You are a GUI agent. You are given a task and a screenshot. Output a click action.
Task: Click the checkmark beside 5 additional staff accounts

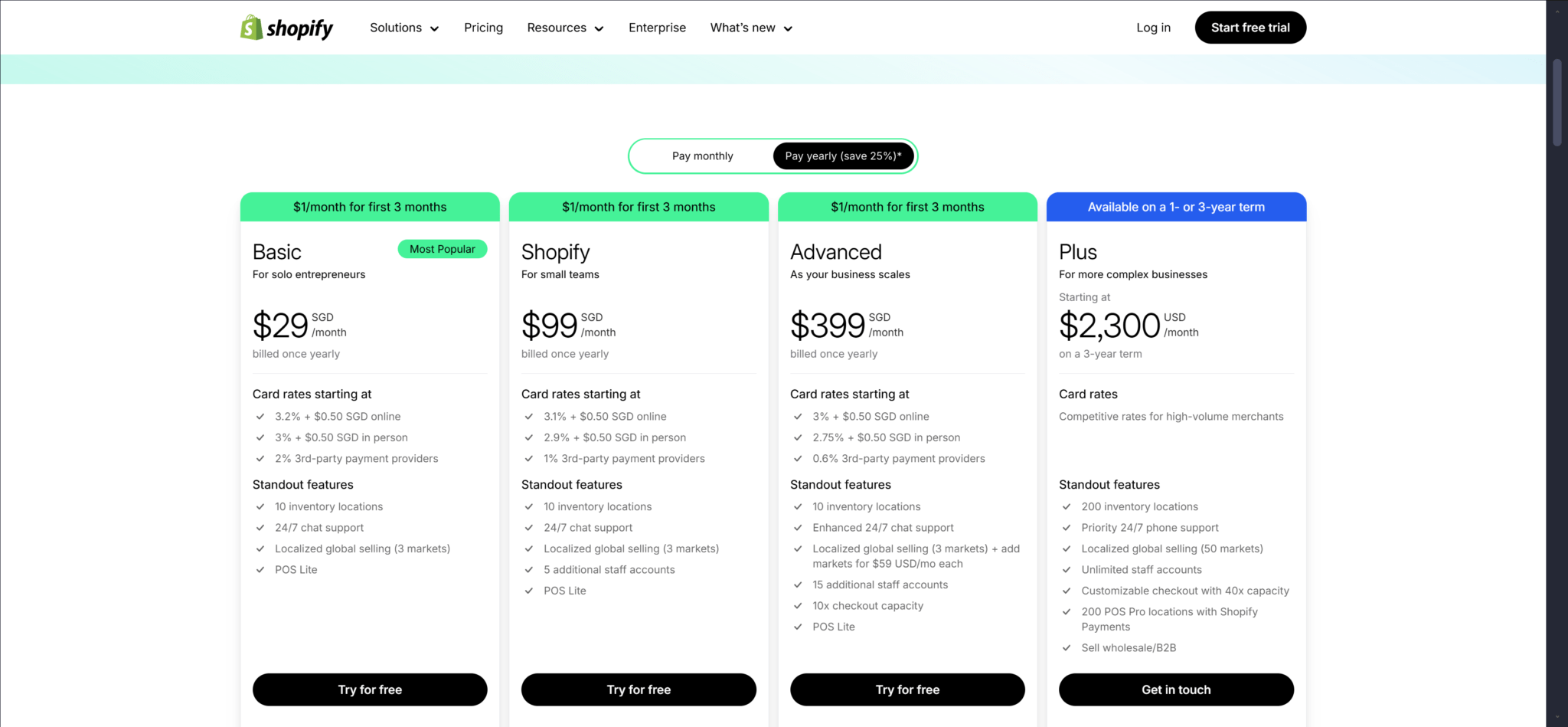(x=529, y=569)
